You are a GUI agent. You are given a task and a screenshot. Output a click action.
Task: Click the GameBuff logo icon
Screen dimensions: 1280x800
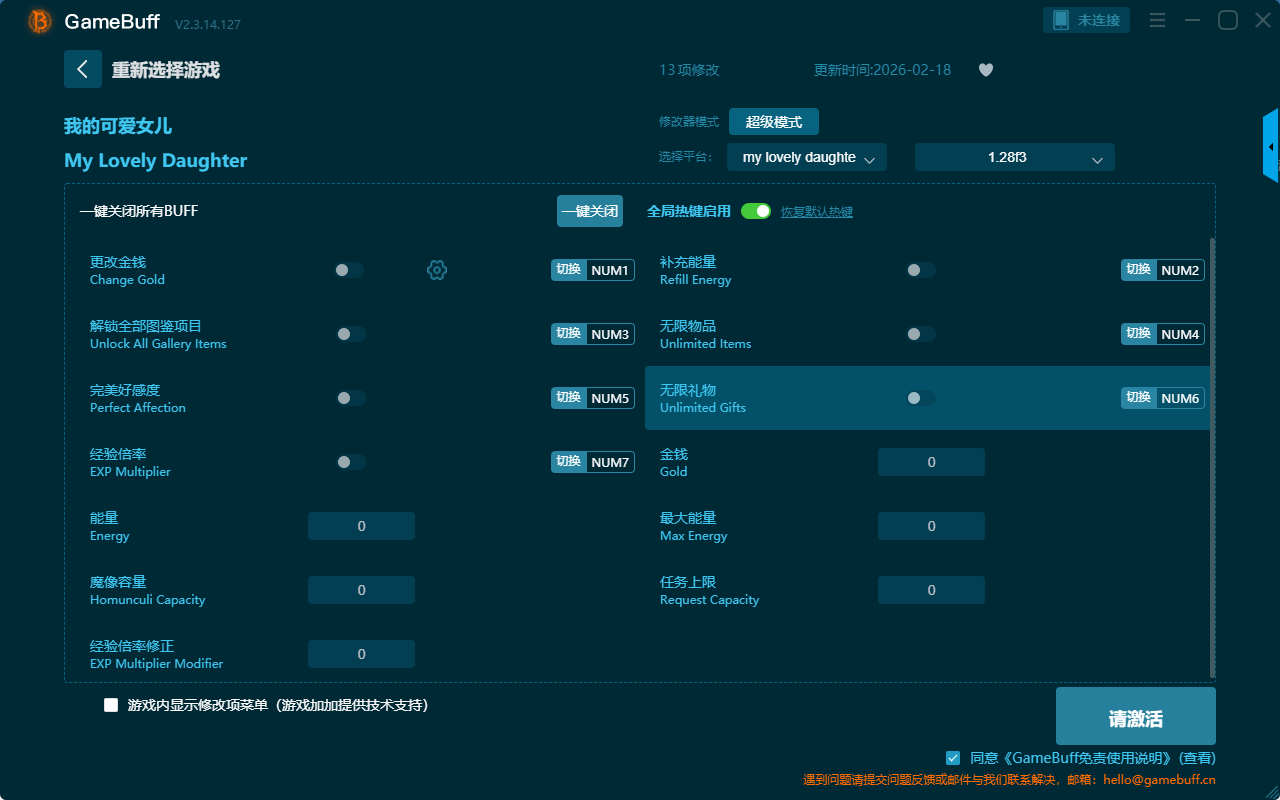pos(40,21)
